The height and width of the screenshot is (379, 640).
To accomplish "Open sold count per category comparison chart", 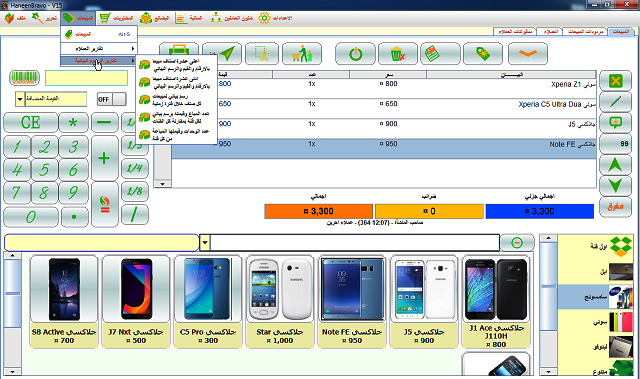I will pos(176,117).
